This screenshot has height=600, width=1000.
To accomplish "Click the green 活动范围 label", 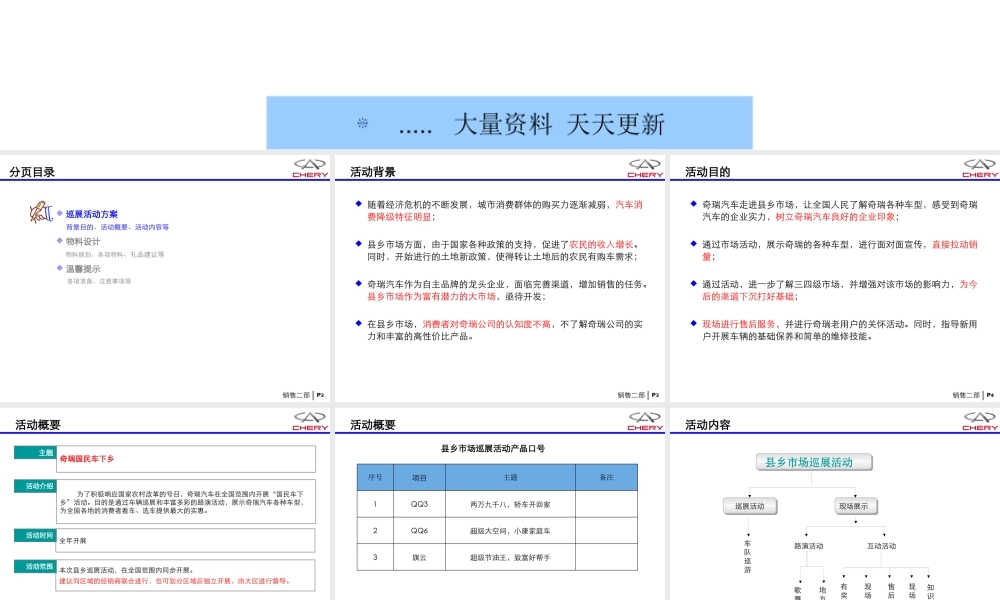I will 35,566.
